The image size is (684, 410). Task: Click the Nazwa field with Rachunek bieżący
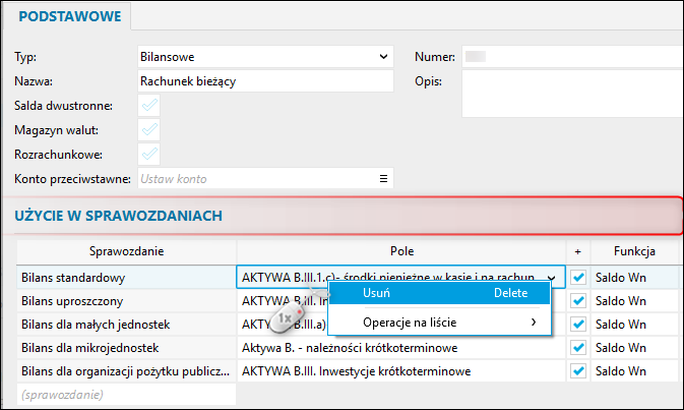pyautogui.click(x=266, y=81)
